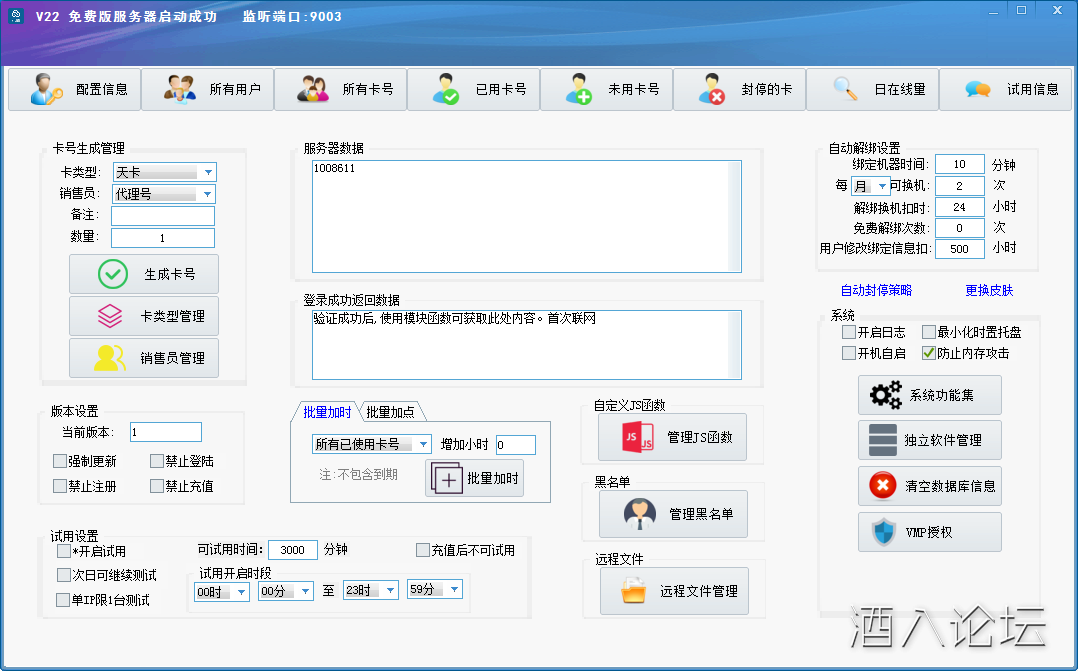Viewport: 1078px width, 671px height.
Task: Click the 更换皮肤 link
Action: click(989, 290)
